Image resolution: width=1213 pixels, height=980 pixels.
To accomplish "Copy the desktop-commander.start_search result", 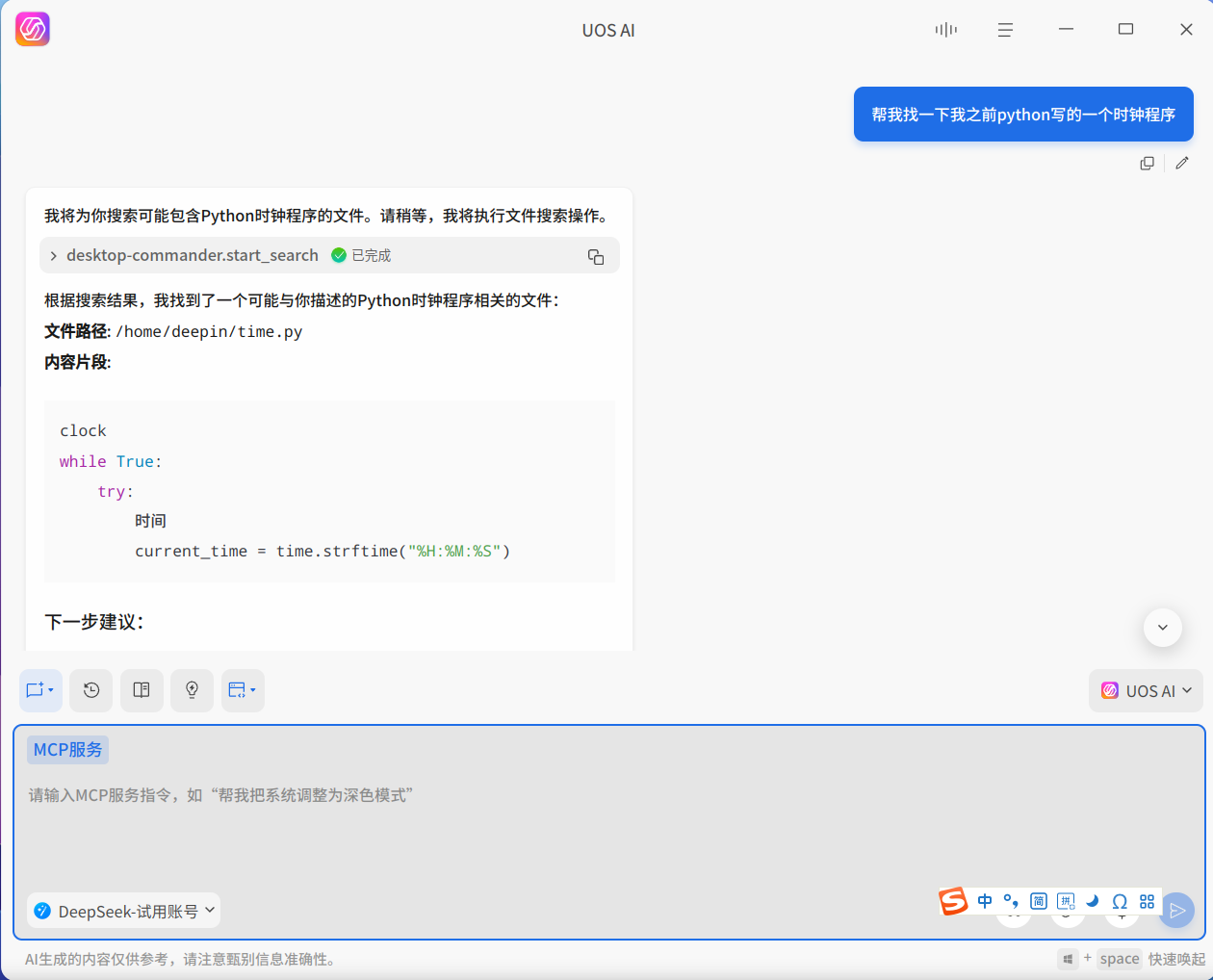I will [596, 256].
